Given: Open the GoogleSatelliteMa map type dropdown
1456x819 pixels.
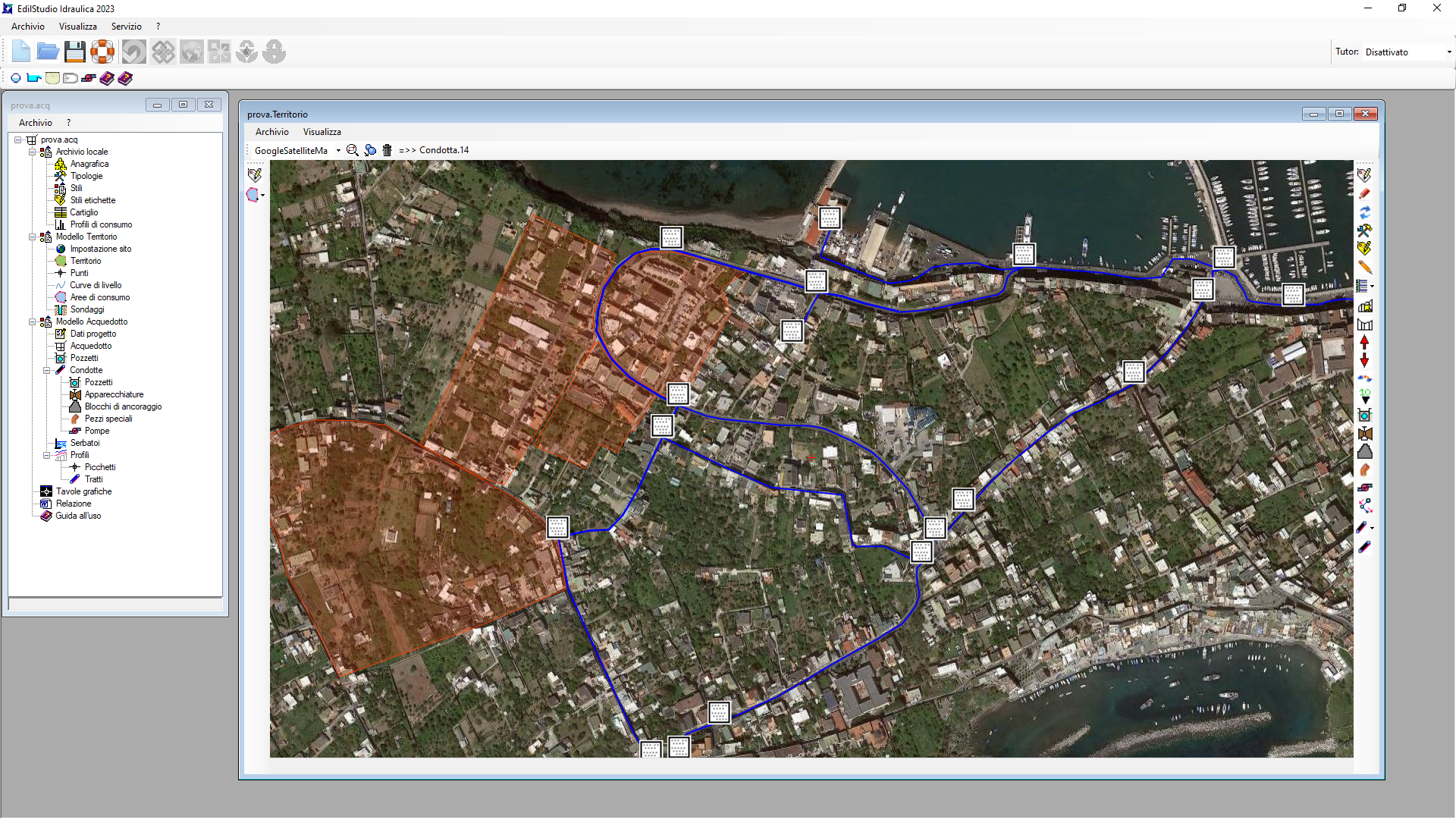Looking at the screenshot, I should [x=338, y=150].
